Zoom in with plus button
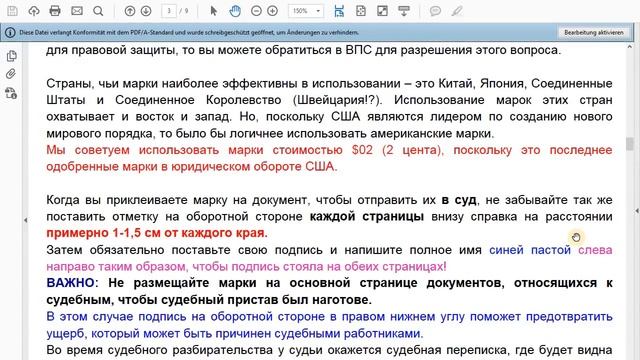 click(x=272, y=11)
